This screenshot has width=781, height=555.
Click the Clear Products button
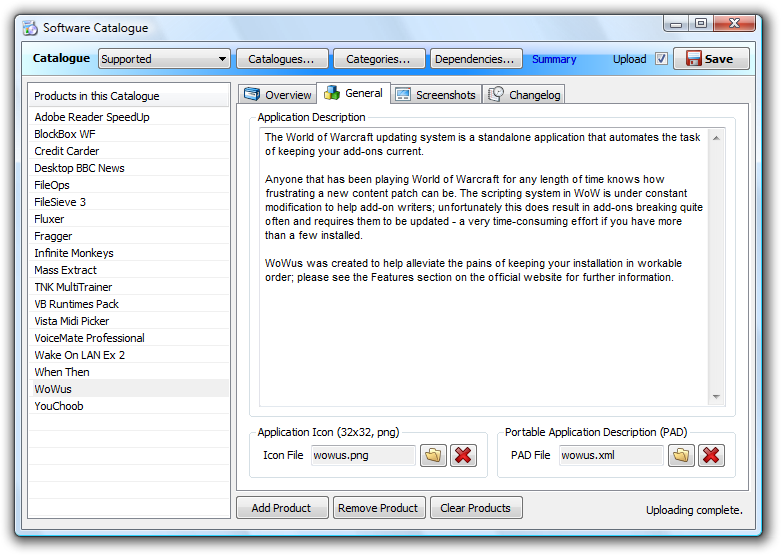point(476,508)
